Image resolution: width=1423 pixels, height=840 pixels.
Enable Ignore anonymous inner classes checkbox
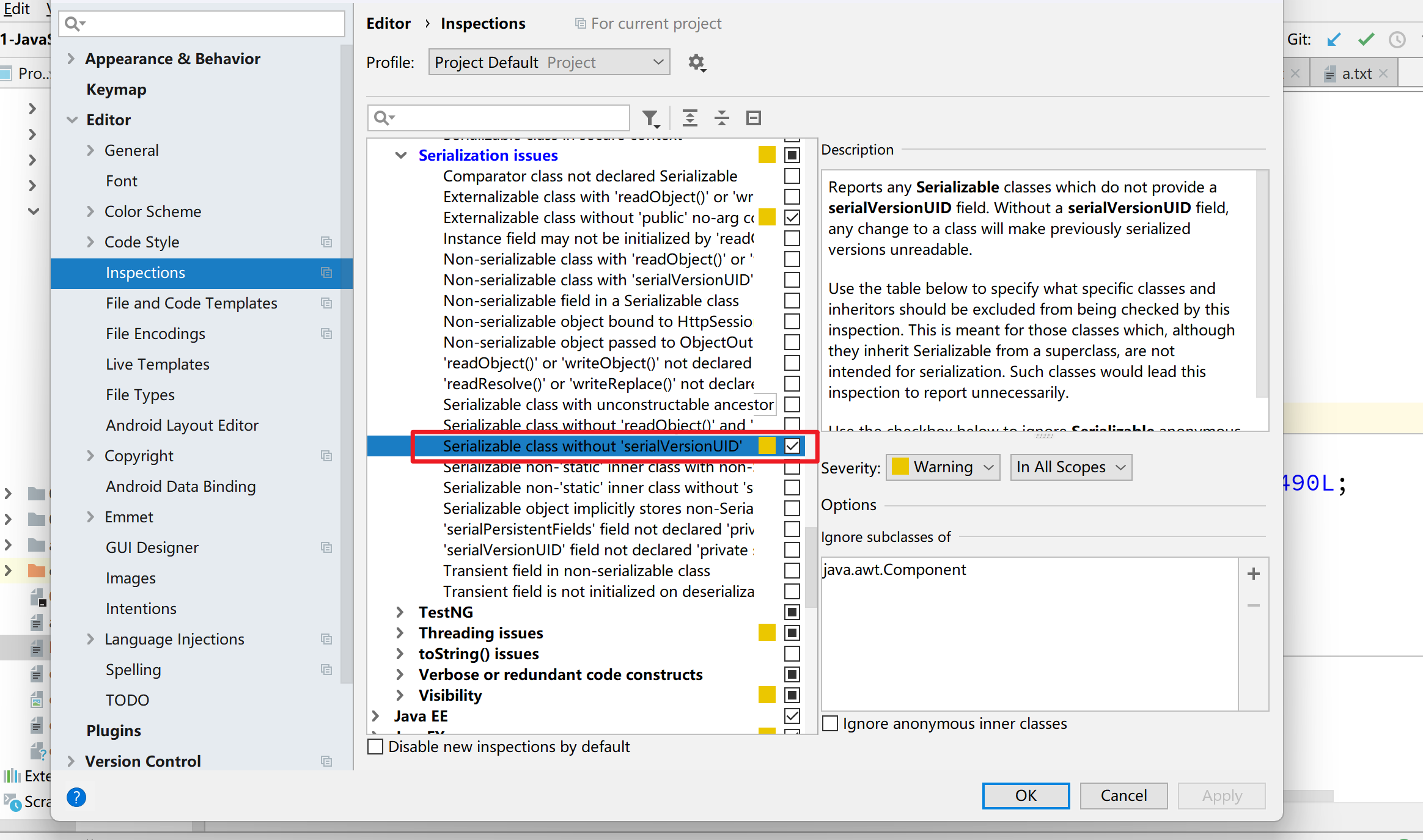(x=830, y=723)
